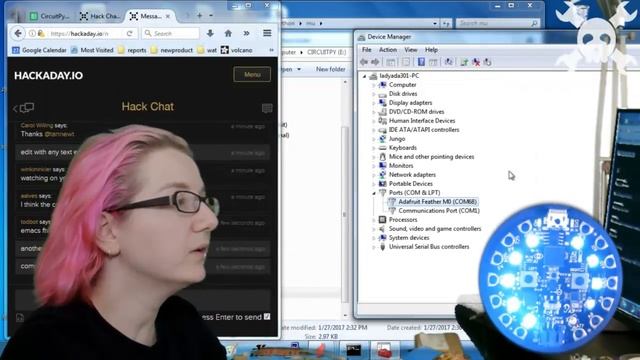Expand DVD/CD-ROM drives category
The width and height of the screenshot is (640, 360).
click(373, 112)
